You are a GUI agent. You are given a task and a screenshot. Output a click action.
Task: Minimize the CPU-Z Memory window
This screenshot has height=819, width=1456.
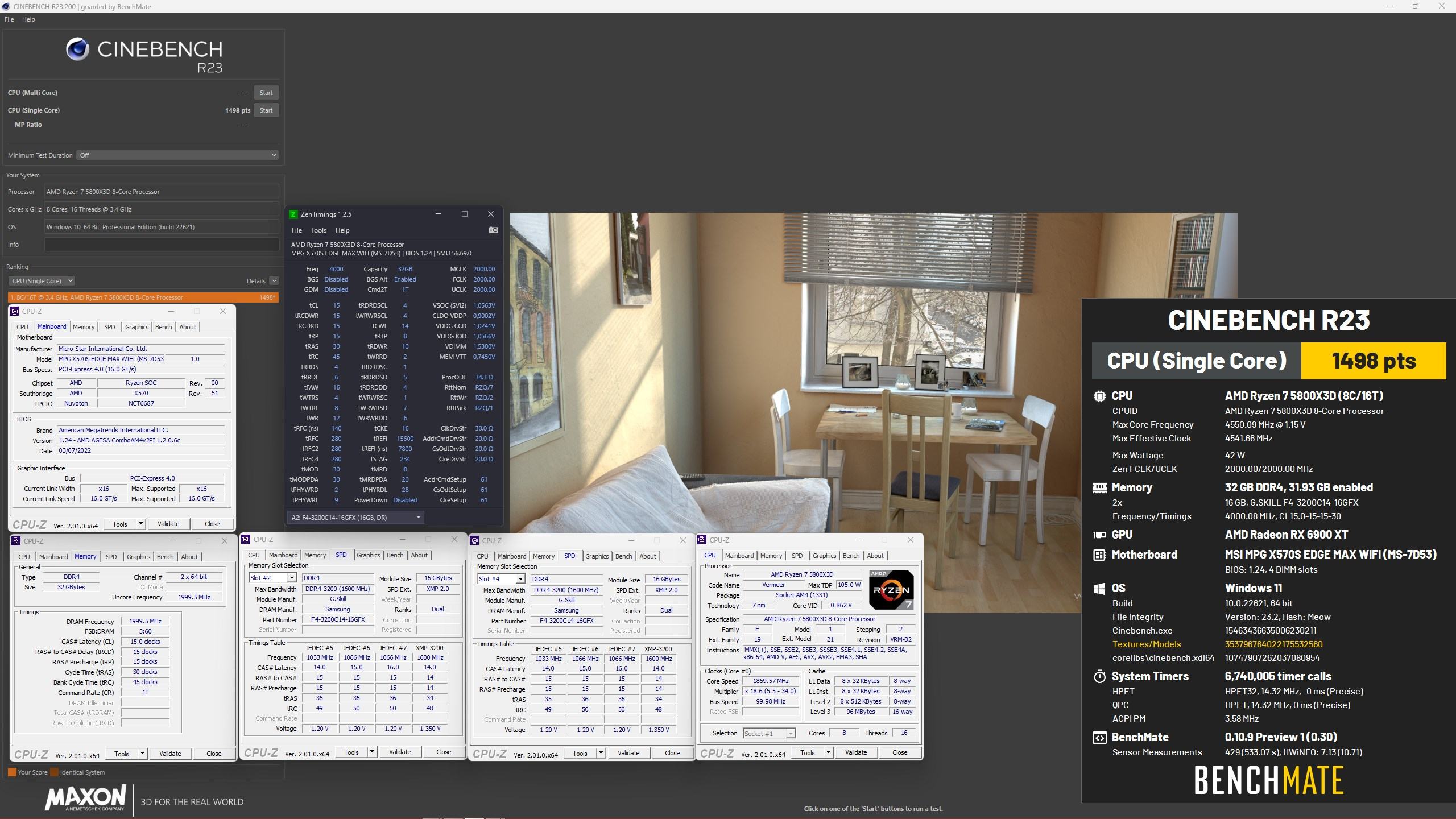tap(172, 541)
